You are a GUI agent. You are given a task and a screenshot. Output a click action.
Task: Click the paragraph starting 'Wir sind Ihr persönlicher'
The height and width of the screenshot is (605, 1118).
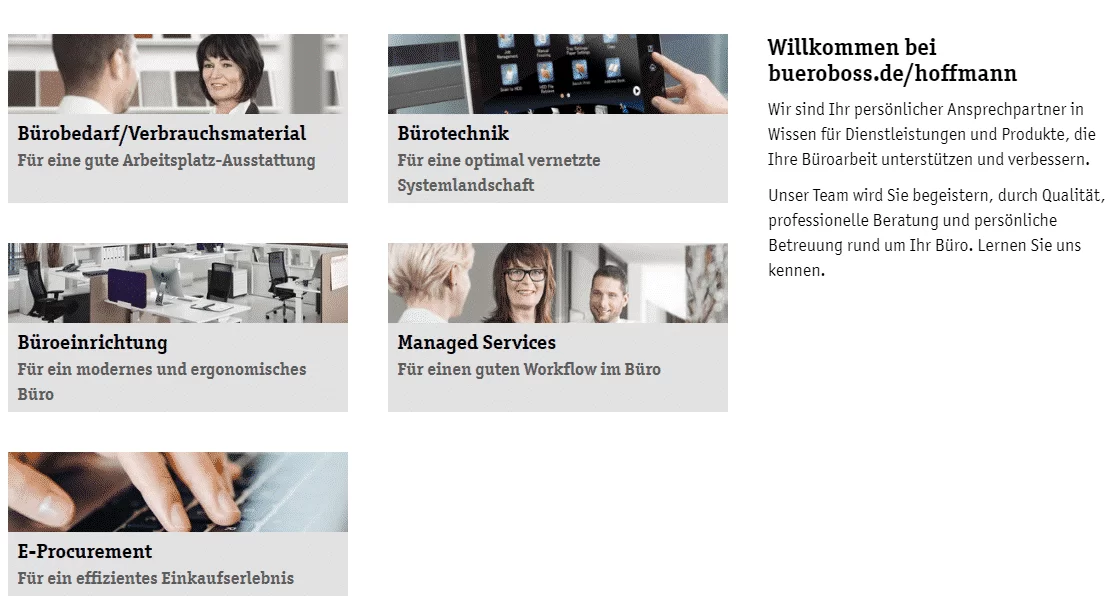tap(931, 134)
